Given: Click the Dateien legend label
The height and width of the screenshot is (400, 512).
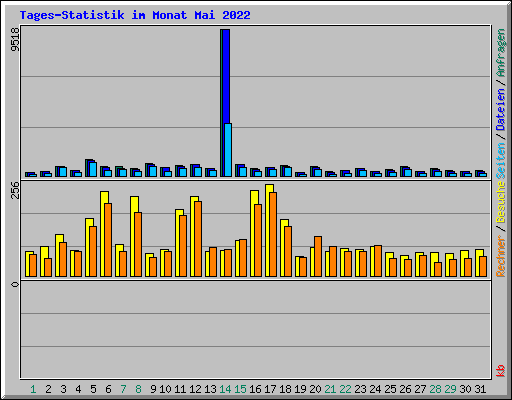Looking at the screenshot, I should tap(501, 109).
